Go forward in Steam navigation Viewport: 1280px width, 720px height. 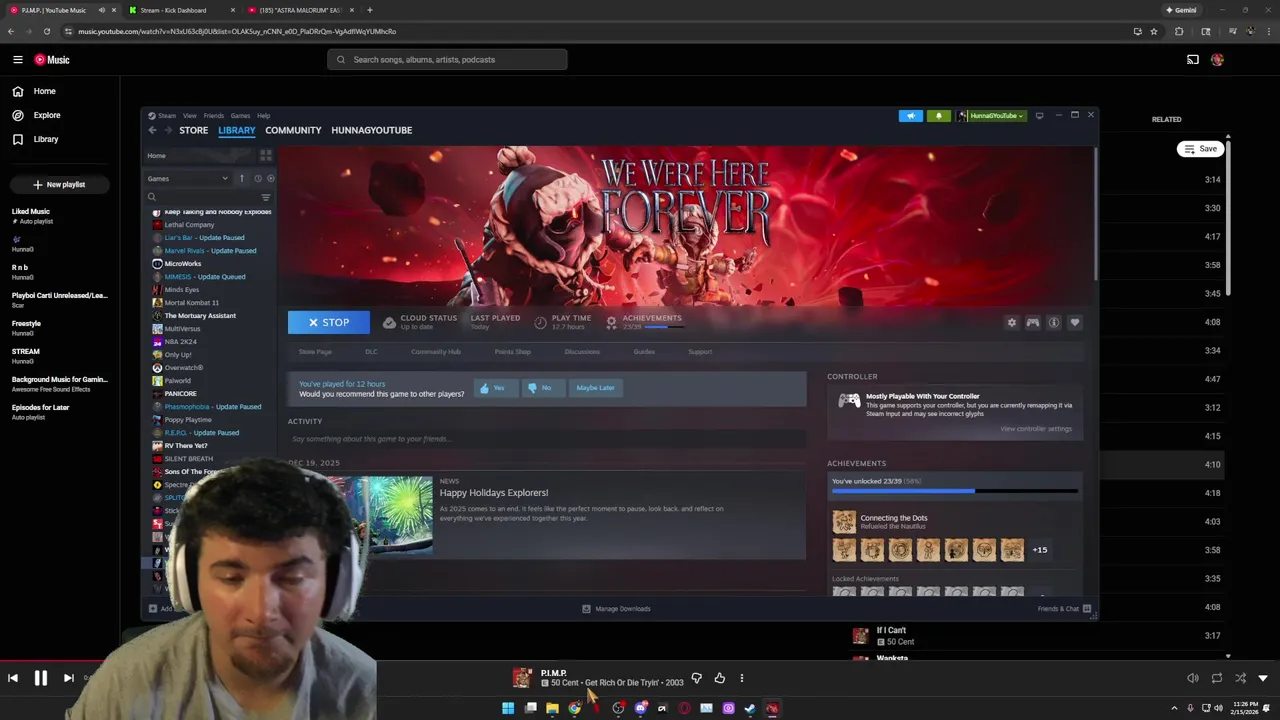click(168, 130)
